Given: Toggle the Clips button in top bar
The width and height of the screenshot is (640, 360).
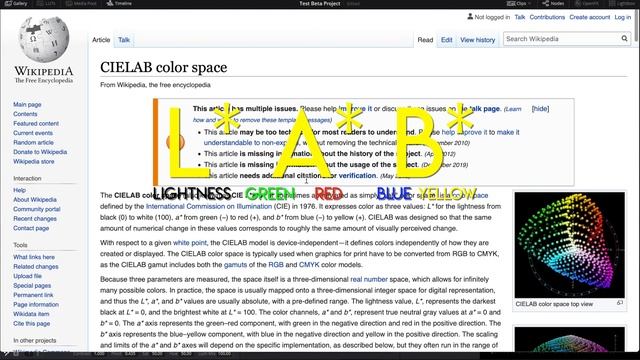Looking at the screenshot, I should 516,3.
